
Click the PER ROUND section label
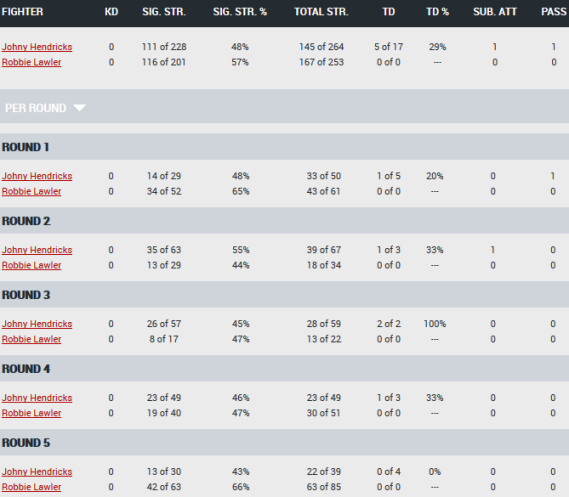click(x=36, y=108)
